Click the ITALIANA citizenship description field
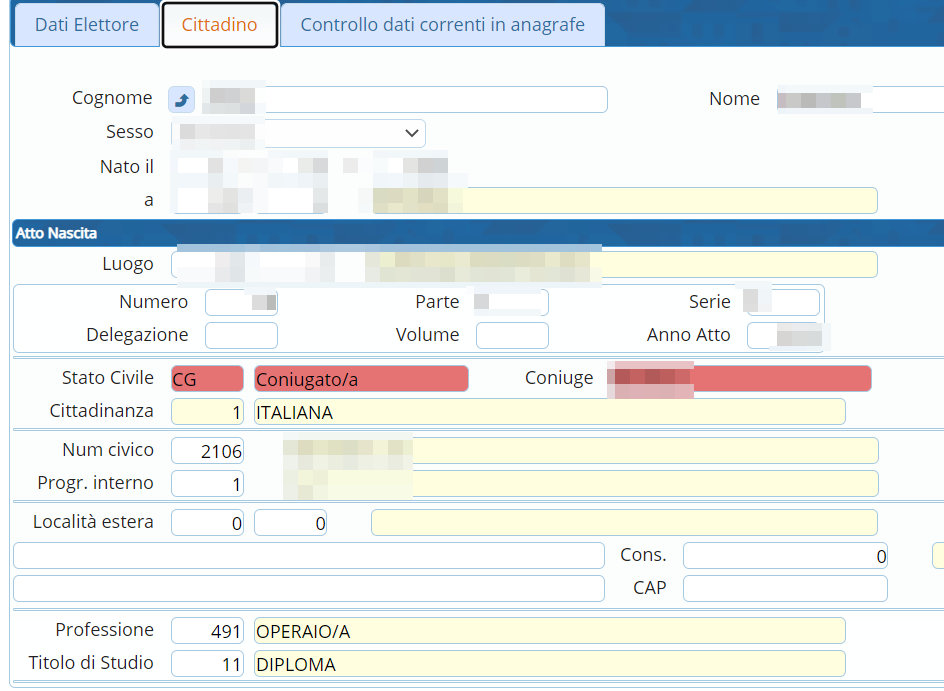The width and height of the screenshot is (944, 691). coord(550,412)
